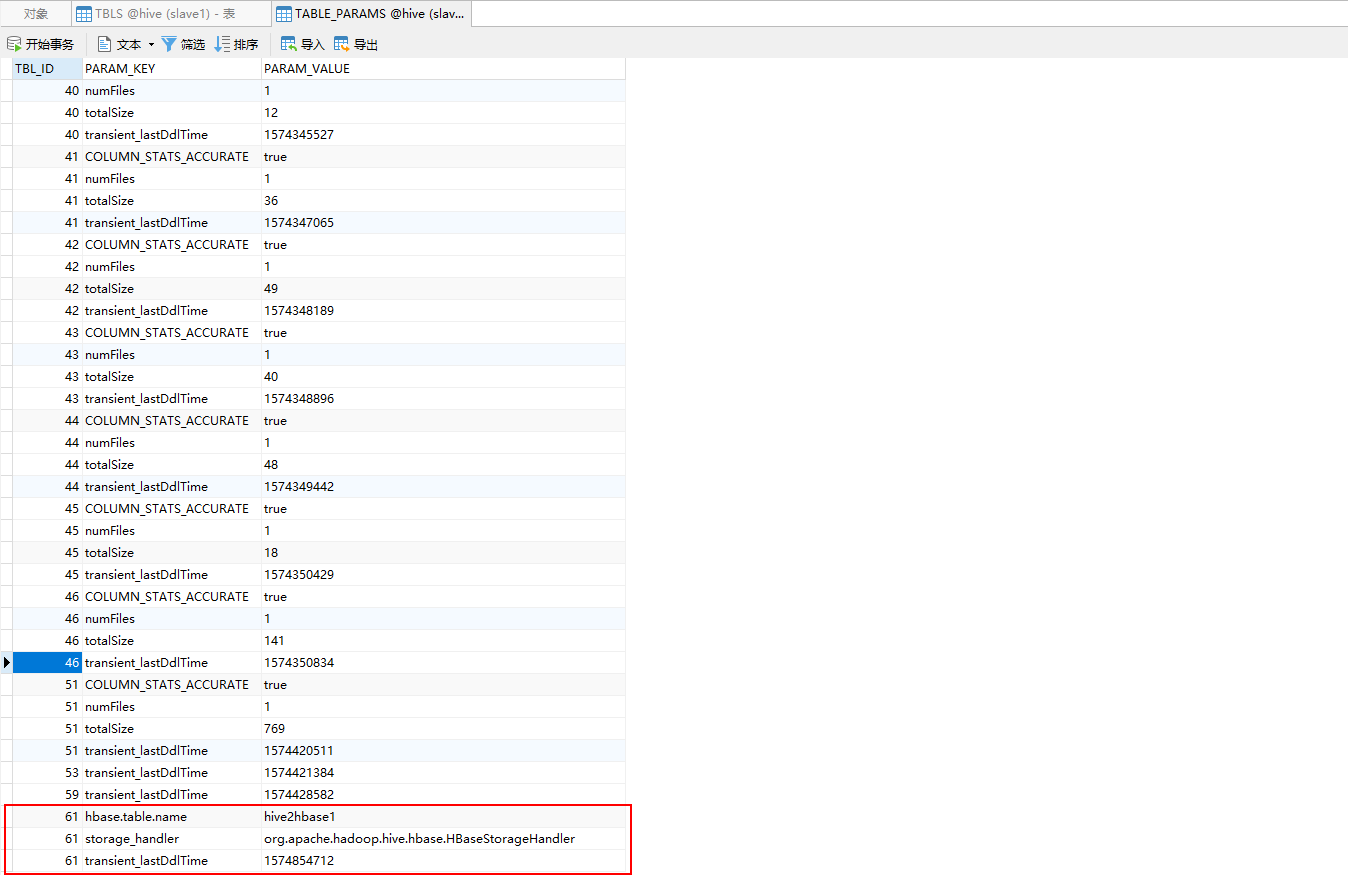Select the value 1574350834 cell
Image resolution: width=1348 pixels, height=875 pixels.
[x=443, y=663]
